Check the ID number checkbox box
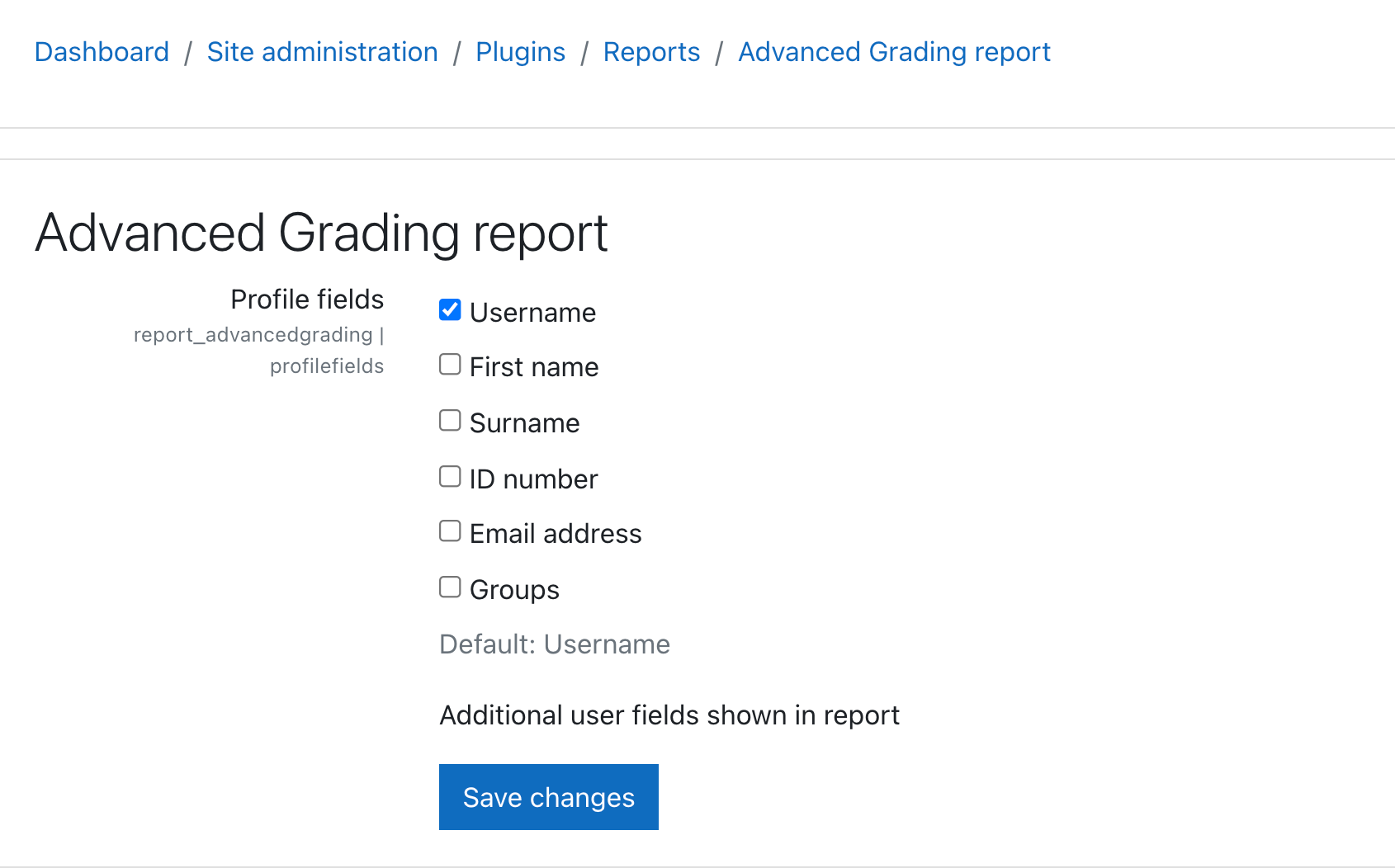The height and width of the screenshot is (868, 1395). tap(450, 477)
